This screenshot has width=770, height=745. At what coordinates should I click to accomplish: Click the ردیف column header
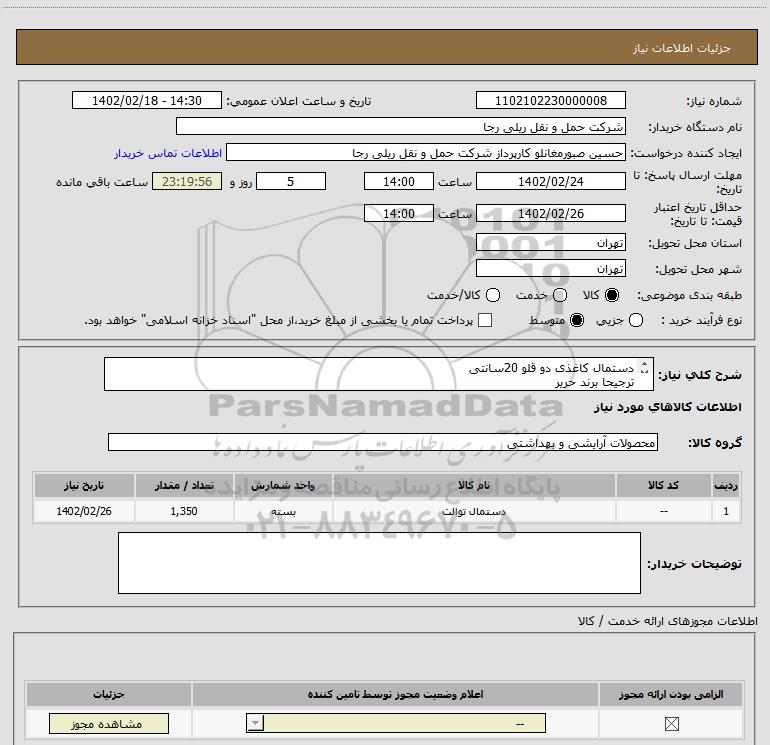726,485
